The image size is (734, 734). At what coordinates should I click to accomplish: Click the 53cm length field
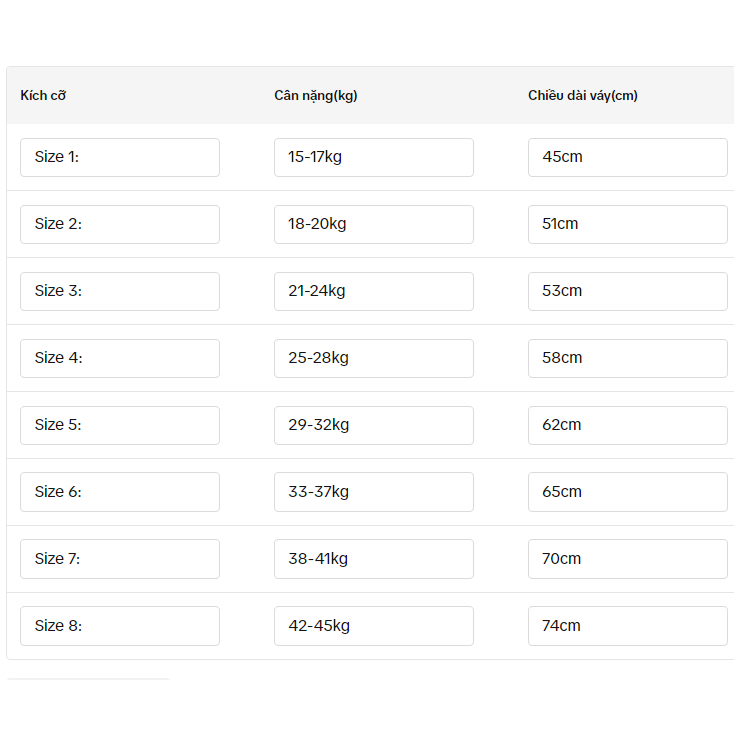(628, 291)
